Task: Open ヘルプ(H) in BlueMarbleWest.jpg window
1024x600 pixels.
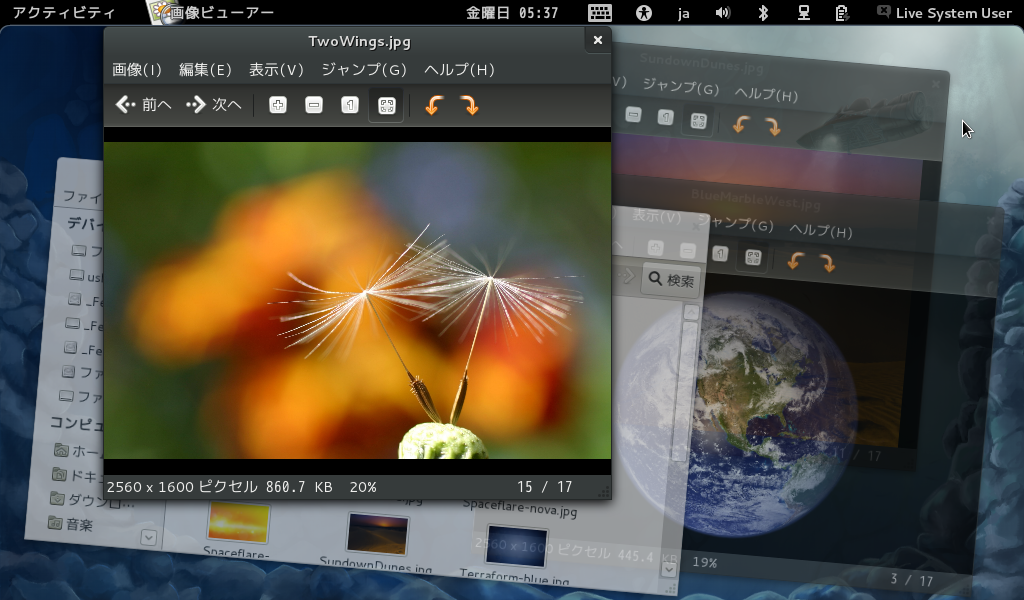Action: (x=821, y=230)
